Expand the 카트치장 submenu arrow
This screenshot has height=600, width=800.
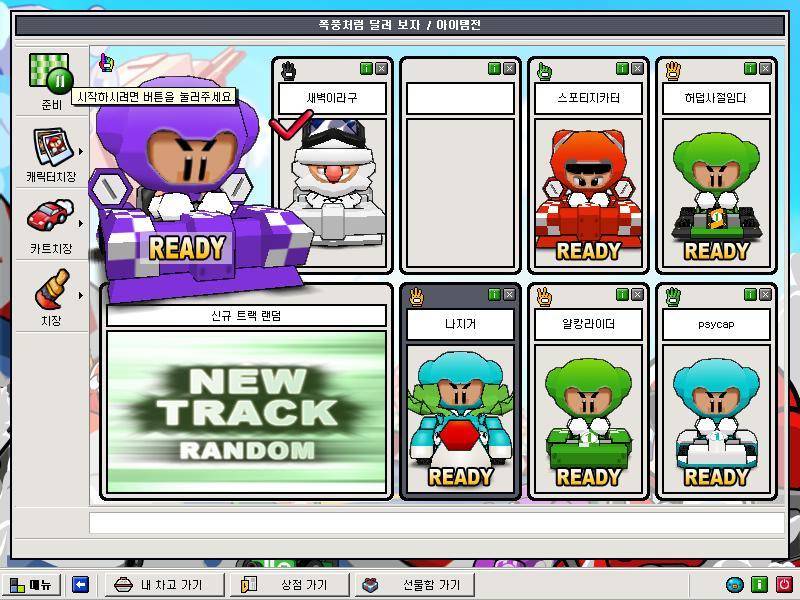pos(81,225)
